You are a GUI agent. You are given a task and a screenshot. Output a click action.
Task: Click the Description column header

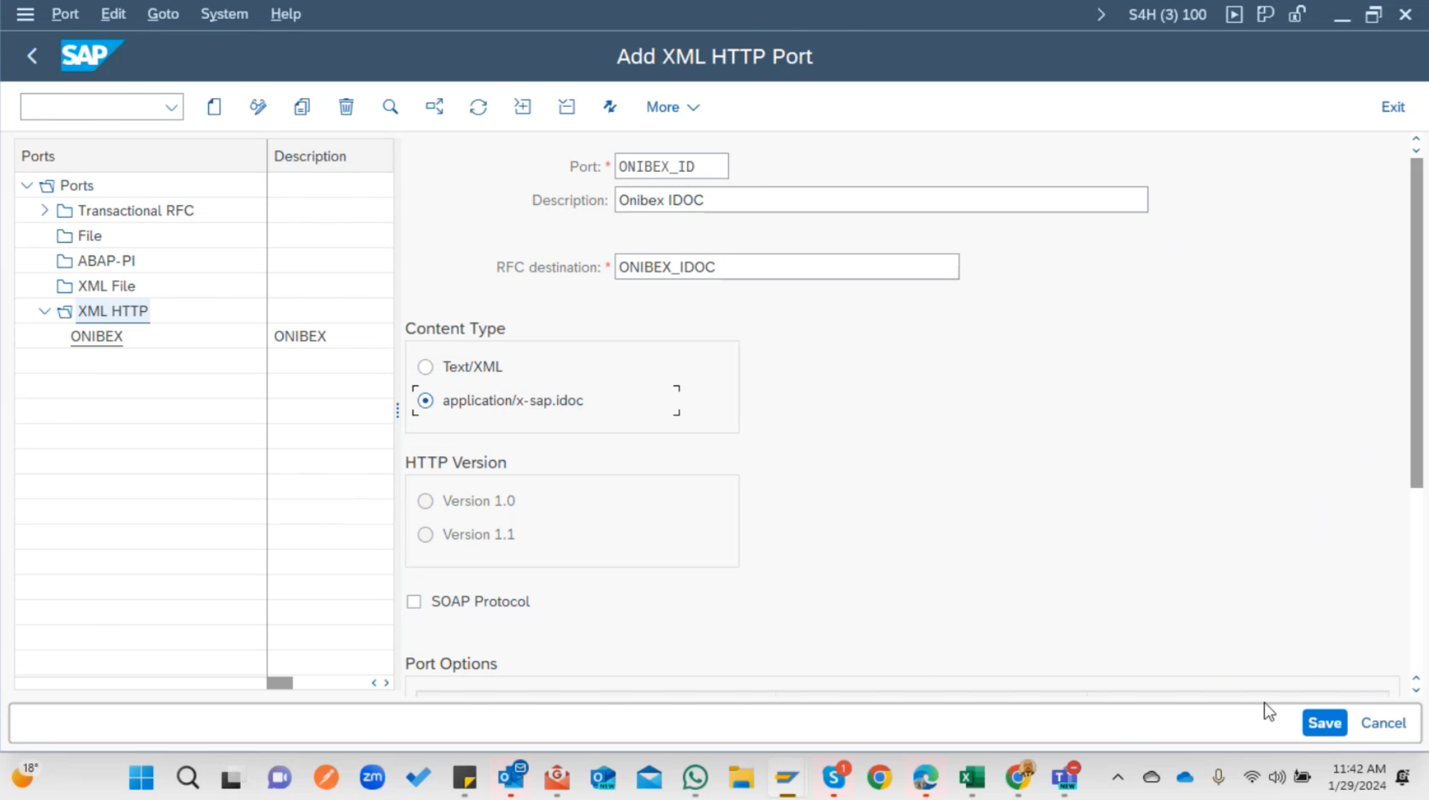coord(330,156)
